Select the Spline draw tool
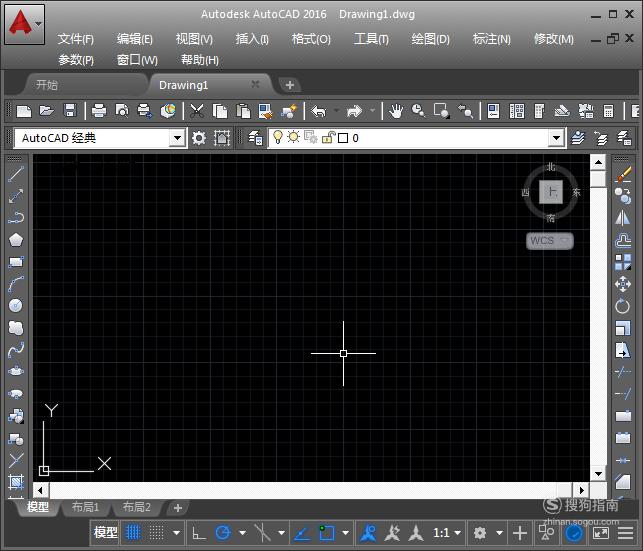The width and height of the screenshot is (643, 551). coord(16,349)
